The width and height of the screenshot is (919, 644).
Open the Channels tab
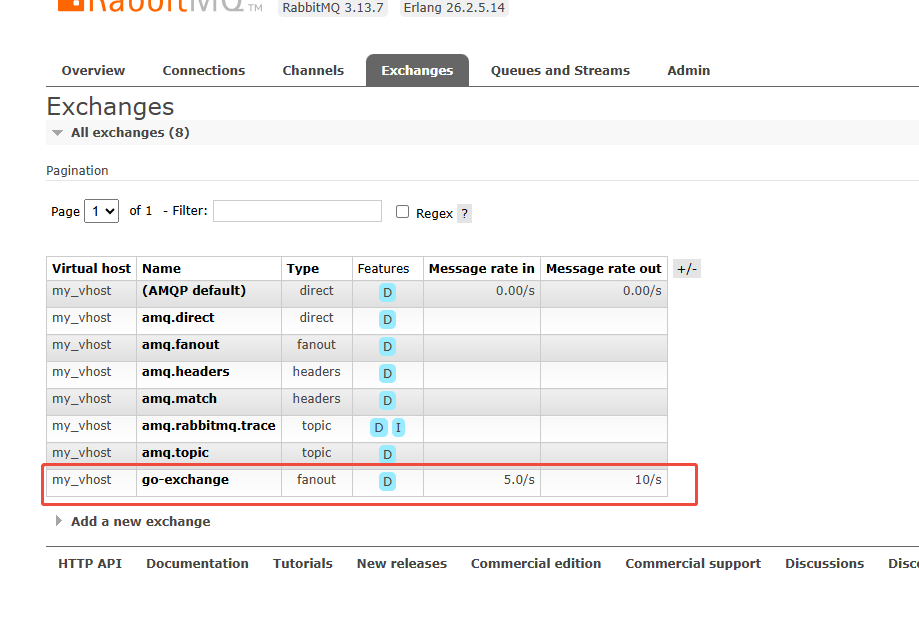[313, 70]
